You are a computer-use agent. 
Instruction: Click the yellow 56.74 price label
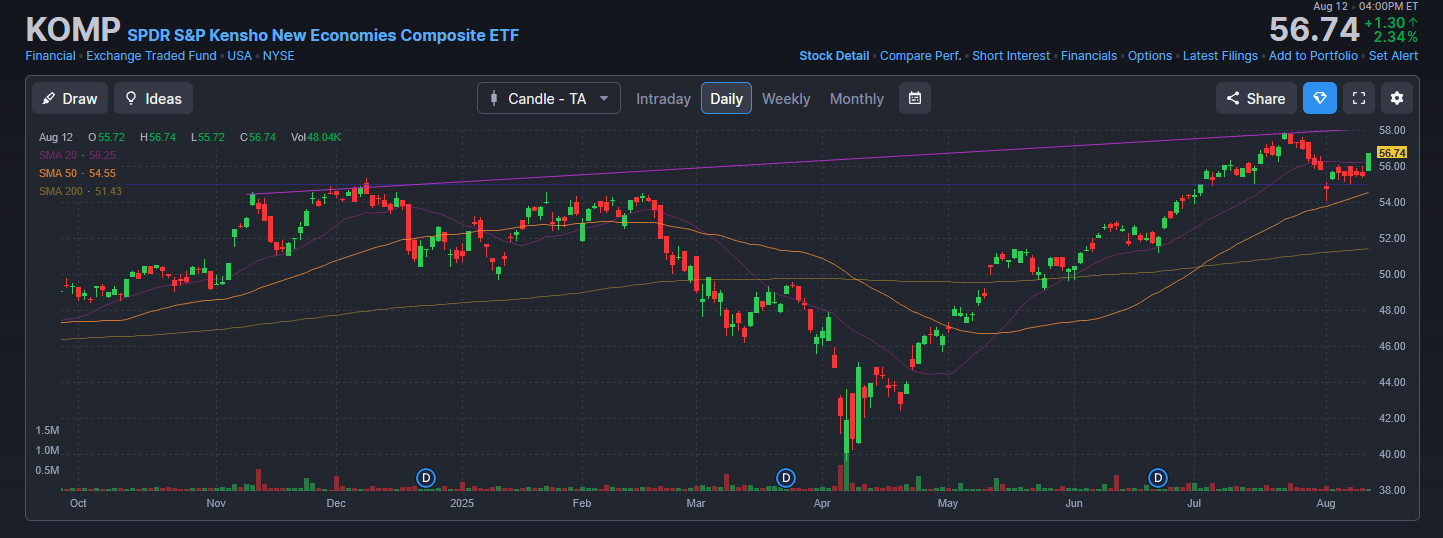click(1392, 152)
